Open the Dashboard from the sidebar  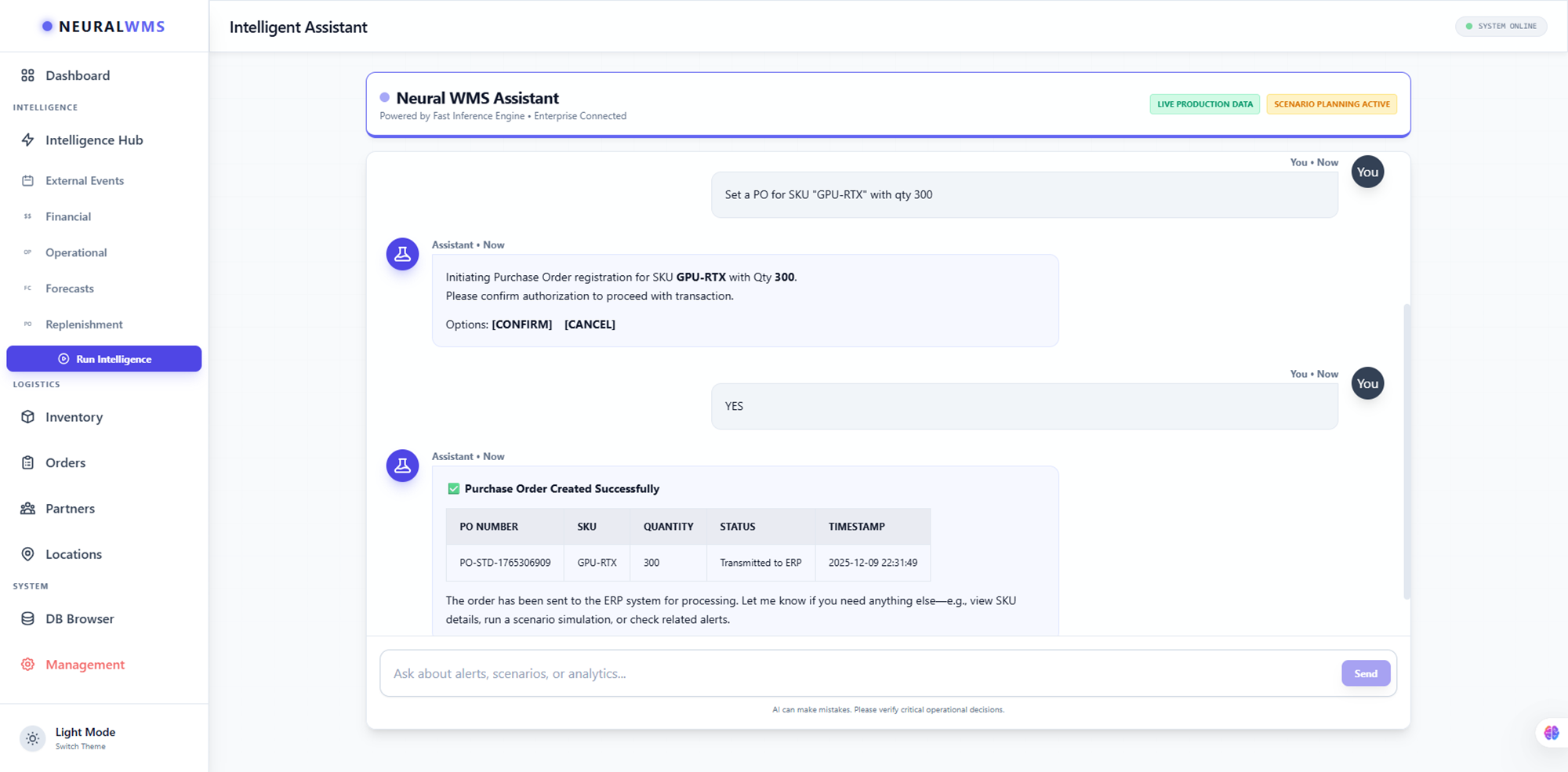77,75
